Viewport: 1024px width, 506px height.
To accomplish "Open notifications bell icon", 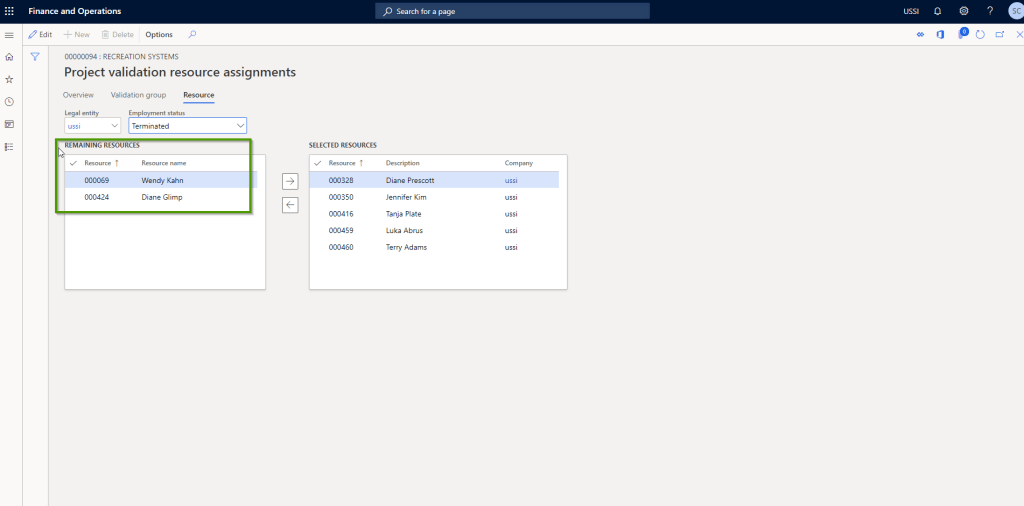I will pyautogui.click(x=937, y=11).
